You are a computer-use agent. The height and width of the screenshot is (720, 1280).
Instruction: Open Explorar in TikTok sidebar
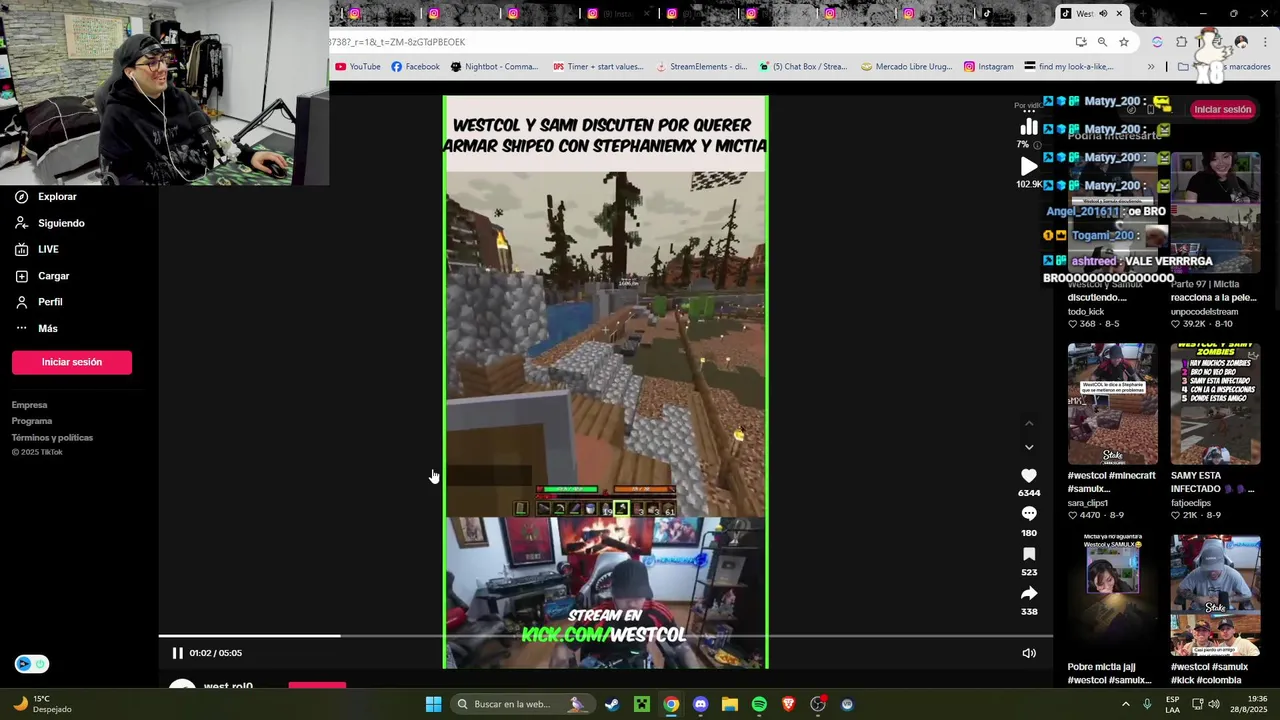point(46,197)
